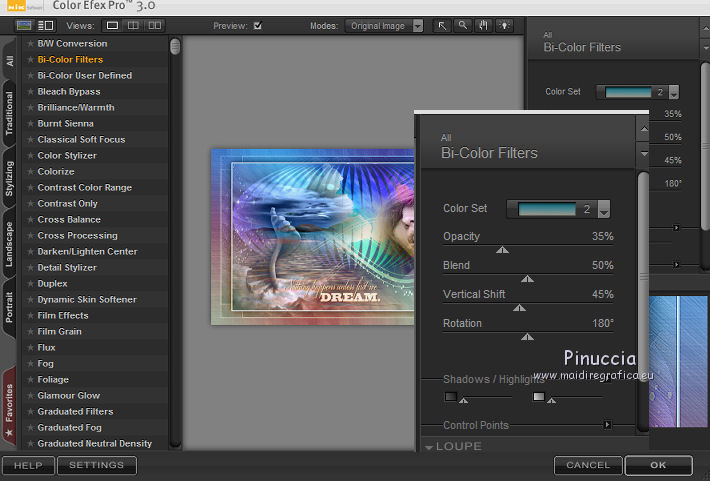Open the Settings dialog
Image resolution: width=710 pixels, height=481 pixels.
tap(96, 465)
